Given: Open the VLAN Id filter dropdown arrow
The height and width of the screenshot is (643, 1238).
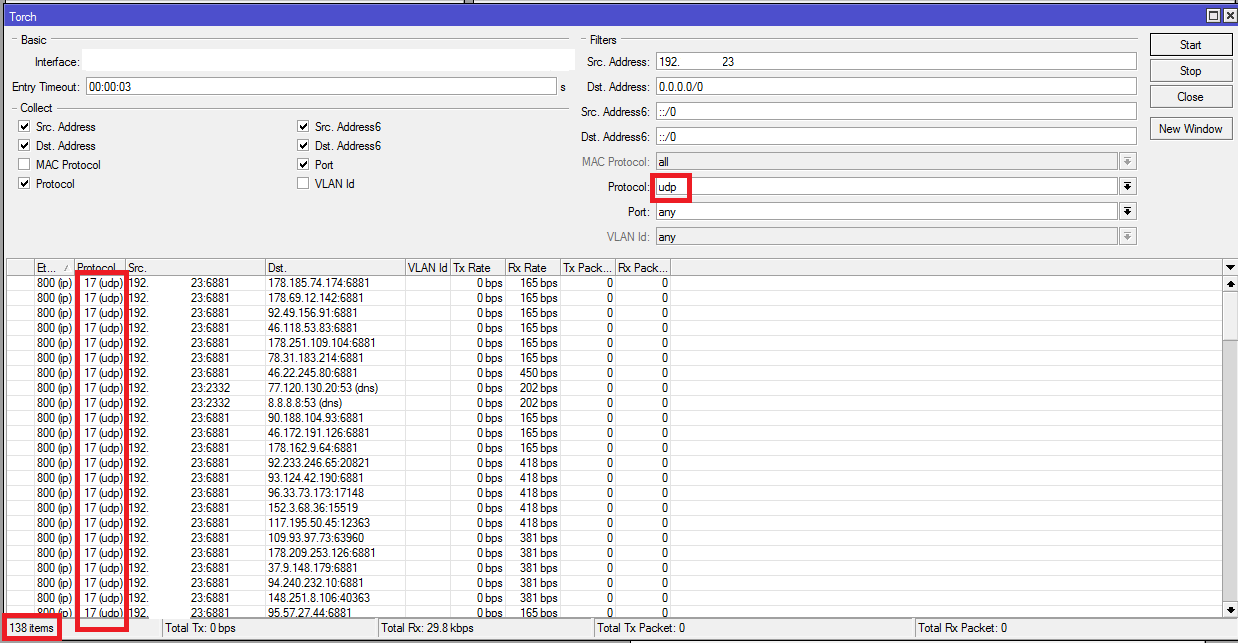Looking at the screenshot, I should 1128,237.
